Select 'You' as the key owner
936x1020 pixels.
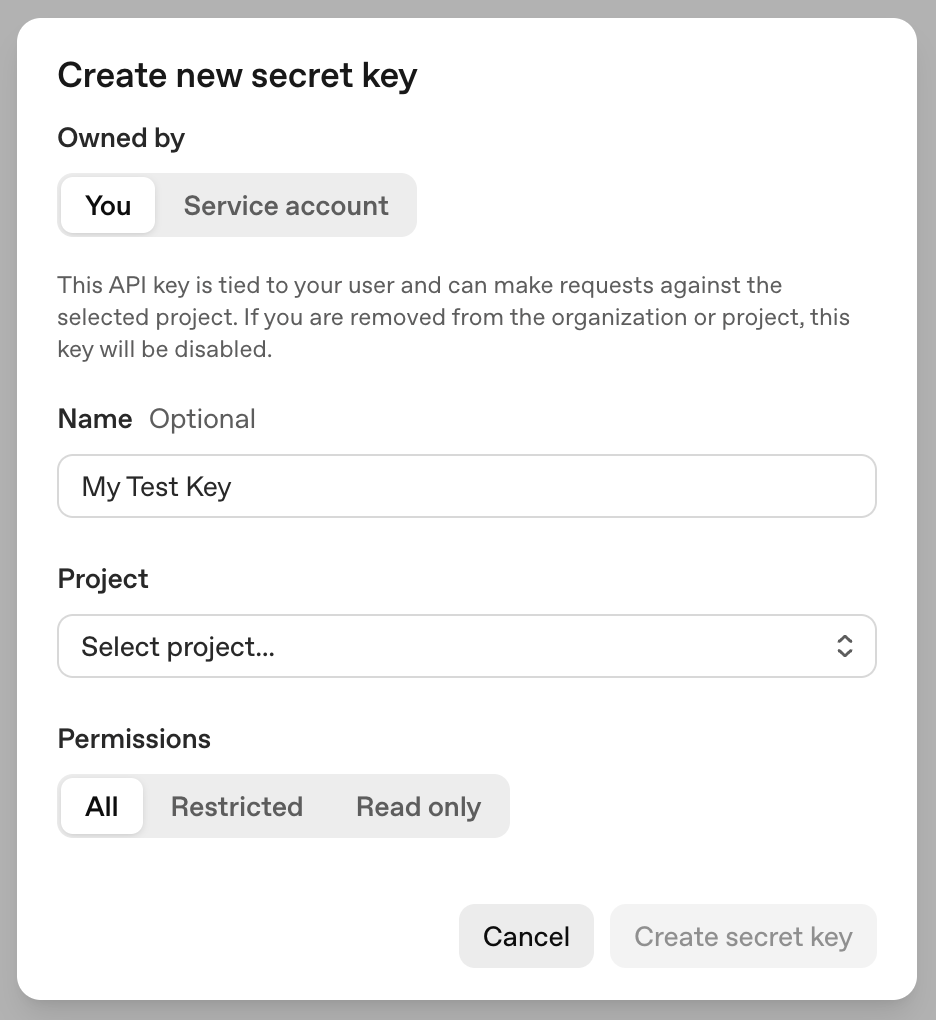coord(107,205)
